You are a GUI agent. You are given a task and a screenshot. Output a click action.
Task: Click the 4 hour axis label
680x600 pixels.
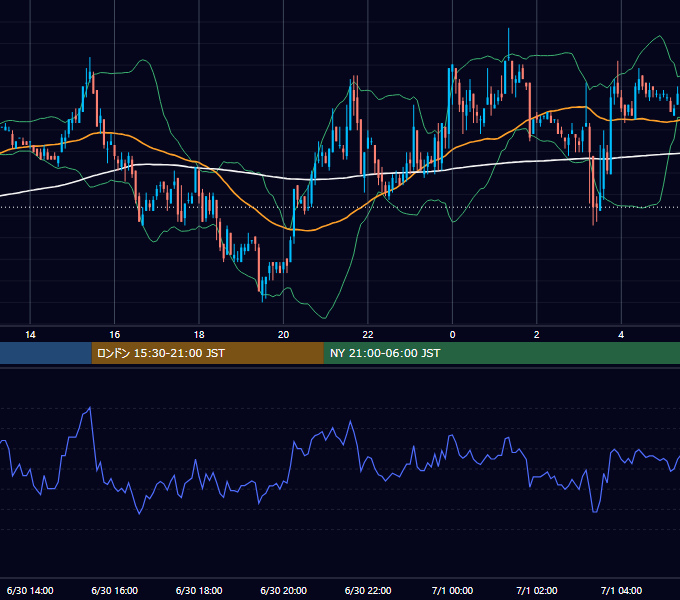[621, 335]
